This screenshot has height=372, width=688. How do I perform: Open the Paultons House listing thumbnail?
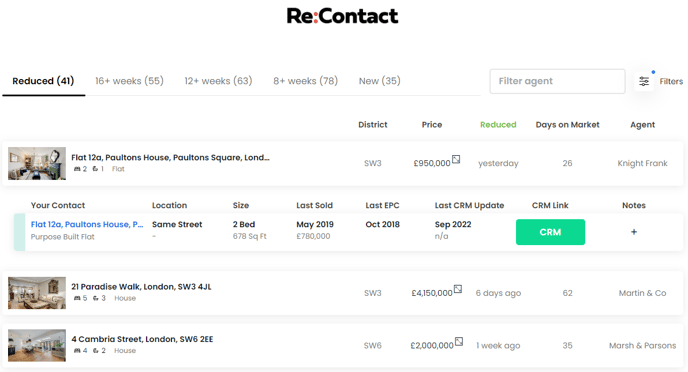pos(37,163)
